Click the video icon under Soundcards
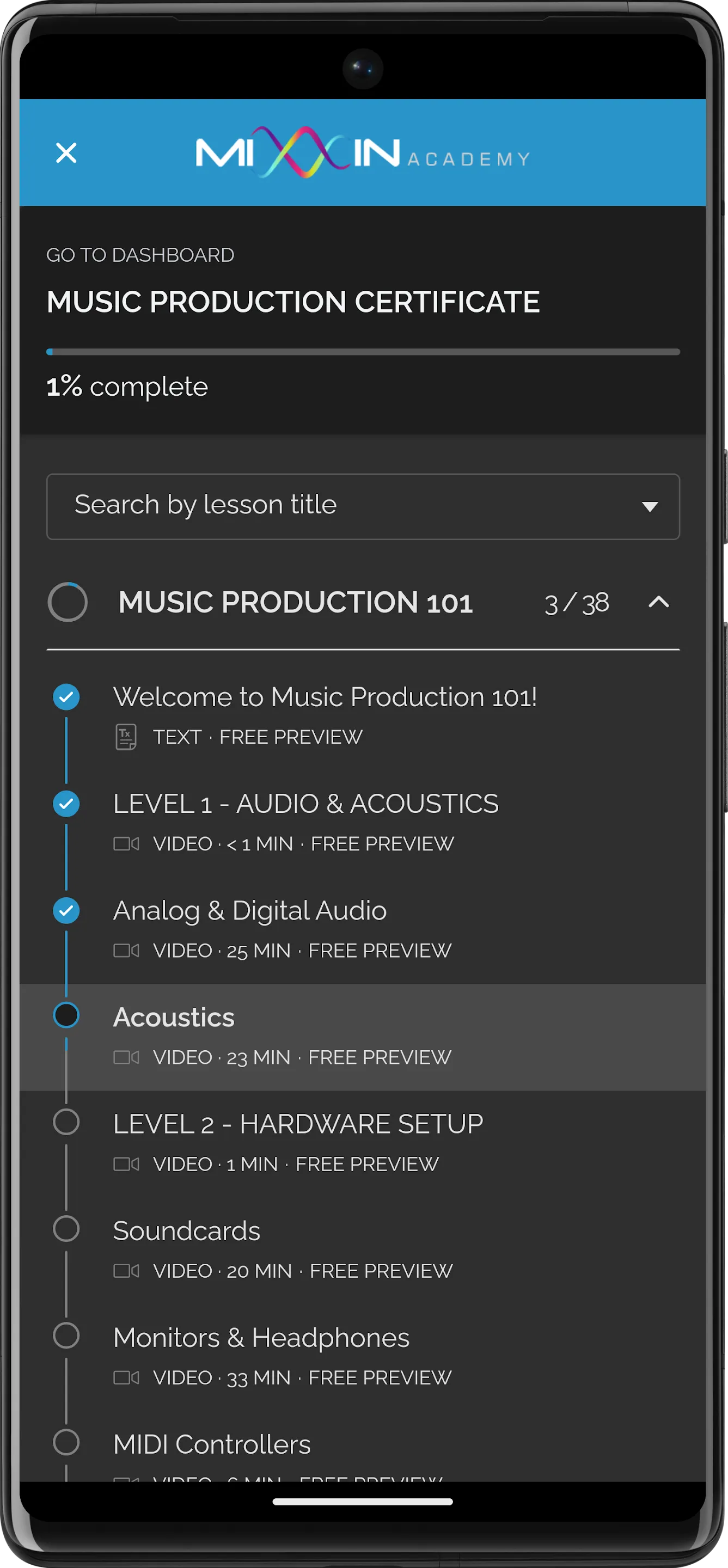 pyautogui.click(x=126, y=1271)
